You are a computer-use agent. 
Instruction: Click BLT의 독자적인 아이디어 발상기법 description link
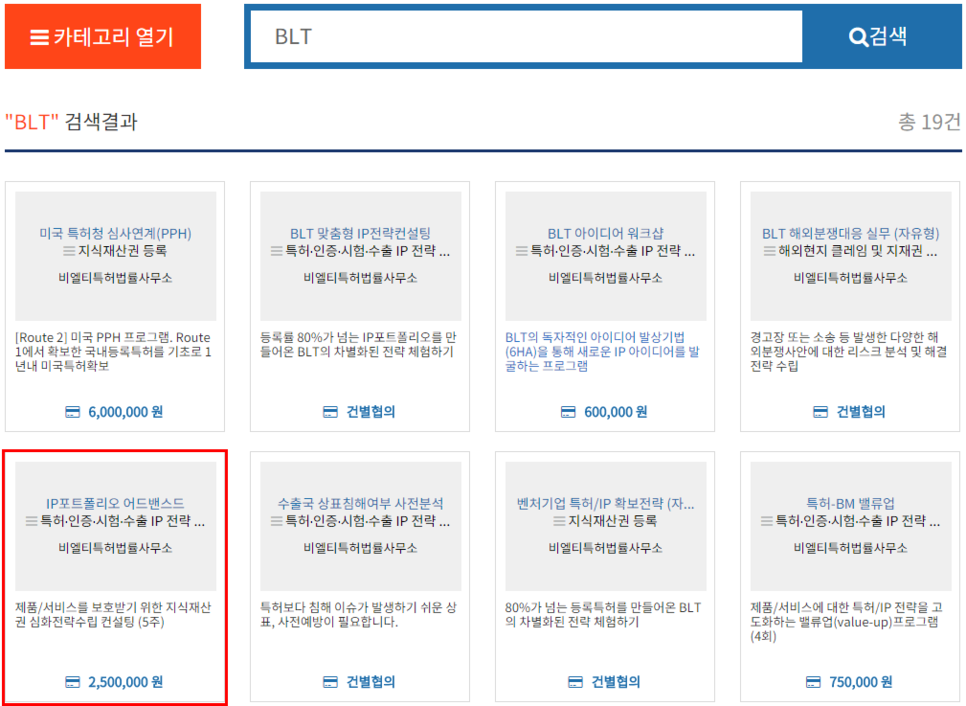pos(603,352)
